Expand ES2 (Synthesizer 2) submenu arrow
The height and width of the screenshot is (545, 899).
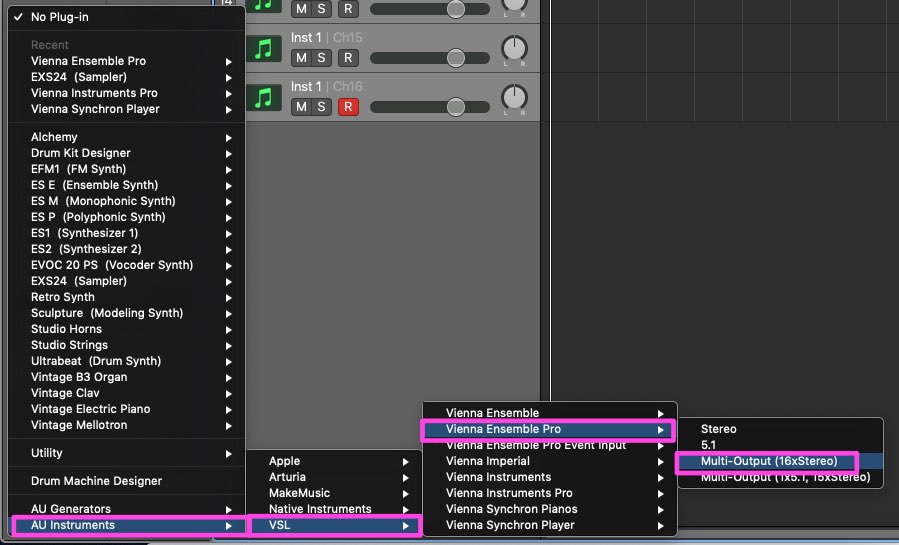click(x=229, y=250)
